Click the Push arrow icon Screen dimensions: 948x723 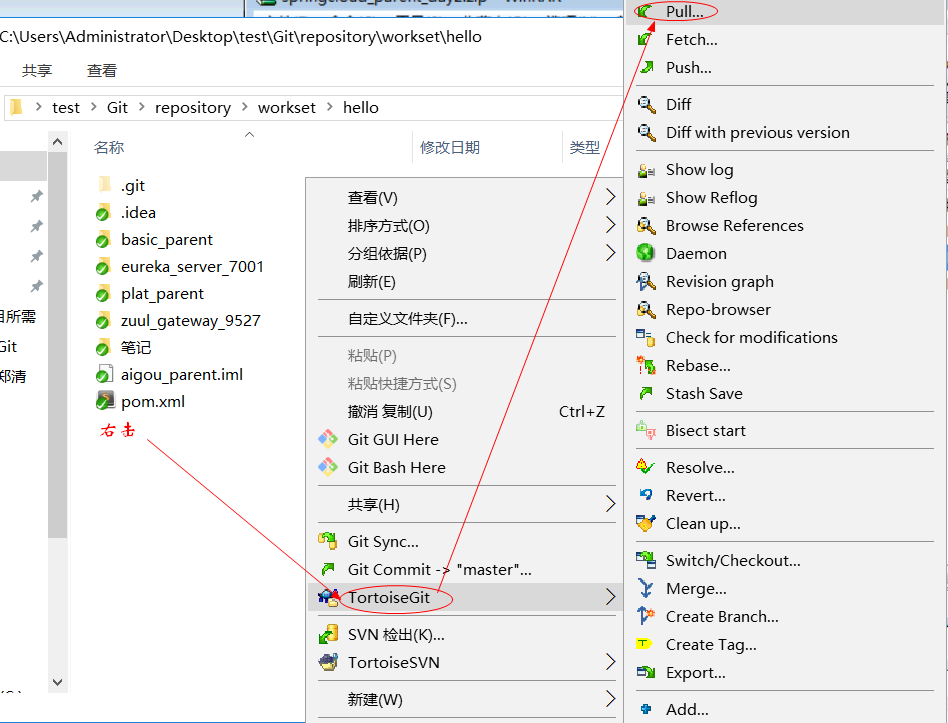pos(646,68)
